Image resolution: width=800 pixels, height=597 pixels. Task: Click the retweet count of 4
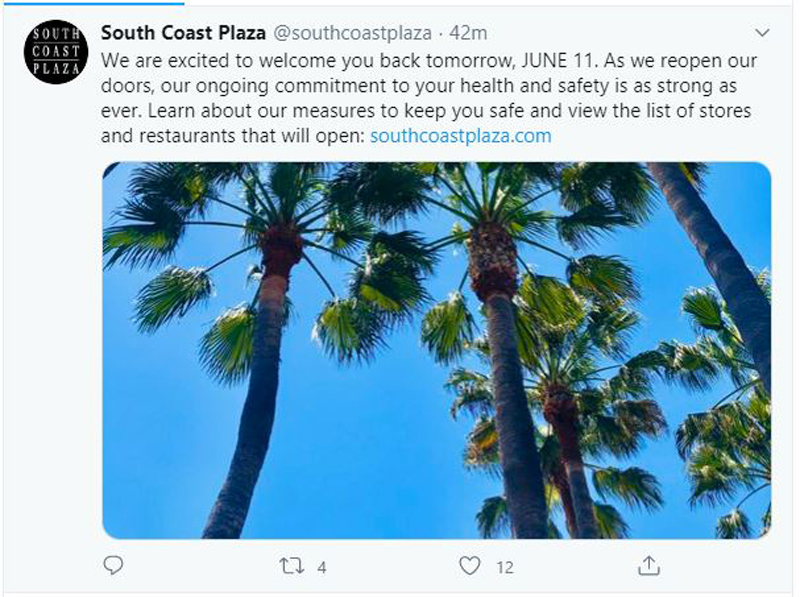[322, 567]
